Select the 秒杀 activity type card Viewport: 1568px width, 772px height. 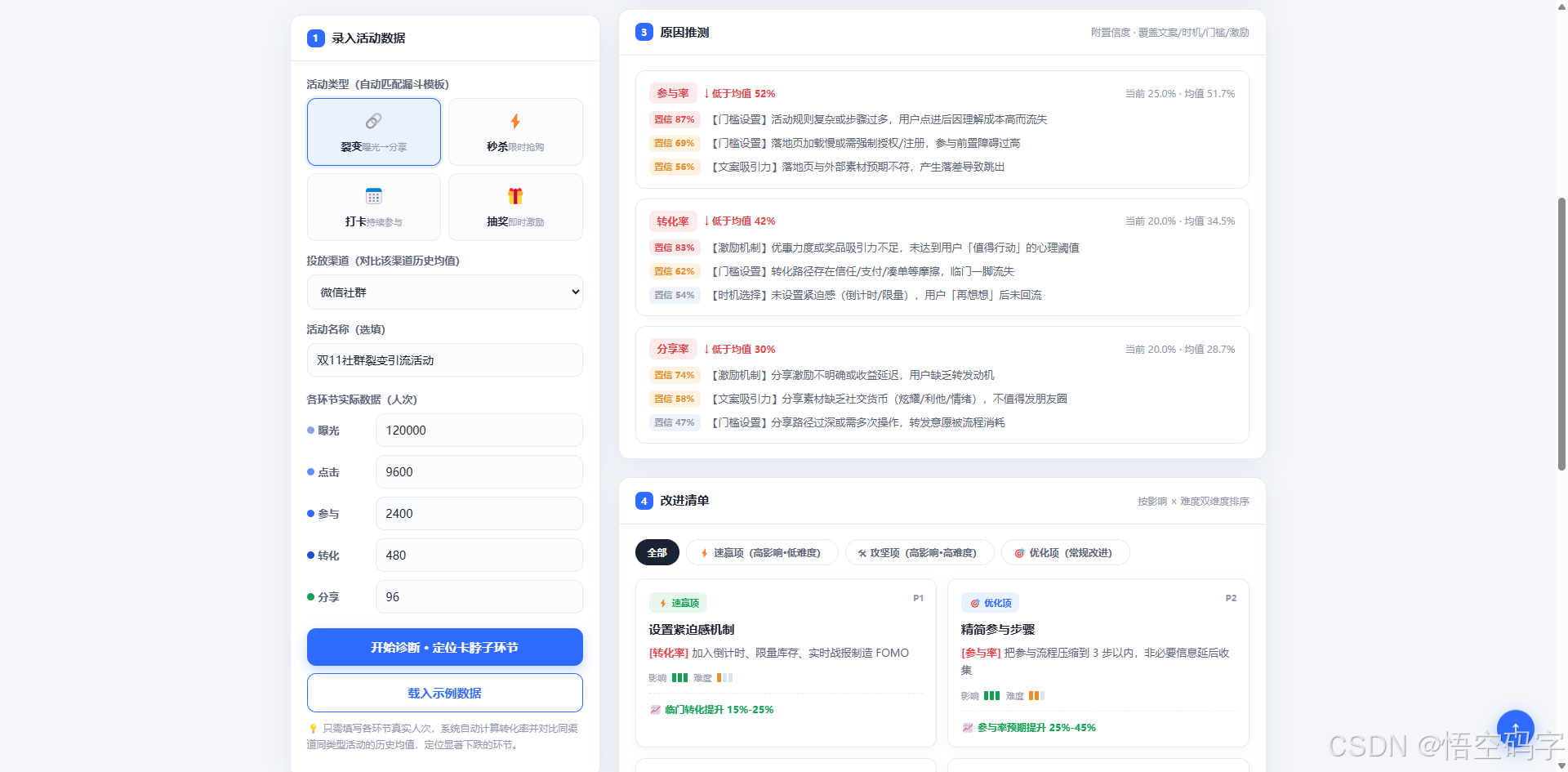(x=515, y=132)
